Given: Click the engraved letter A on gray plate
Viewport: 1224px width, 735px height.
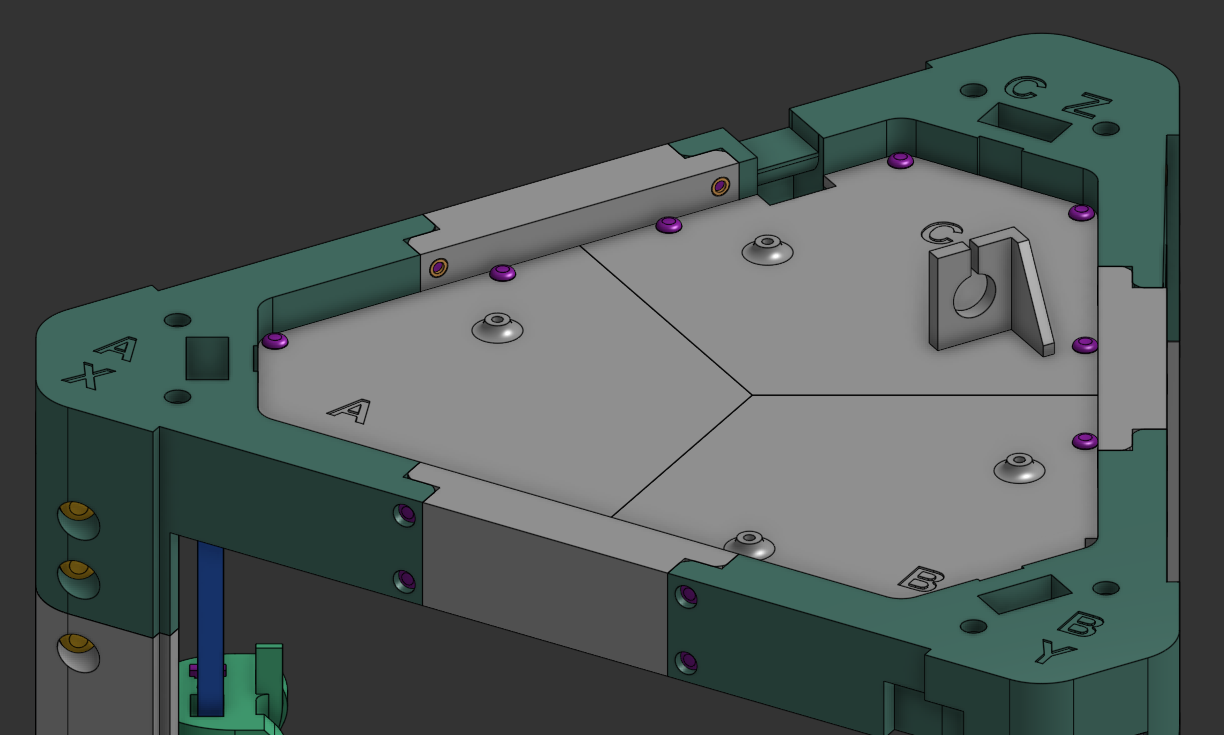Looking at the screenshot, I should 350,410.
